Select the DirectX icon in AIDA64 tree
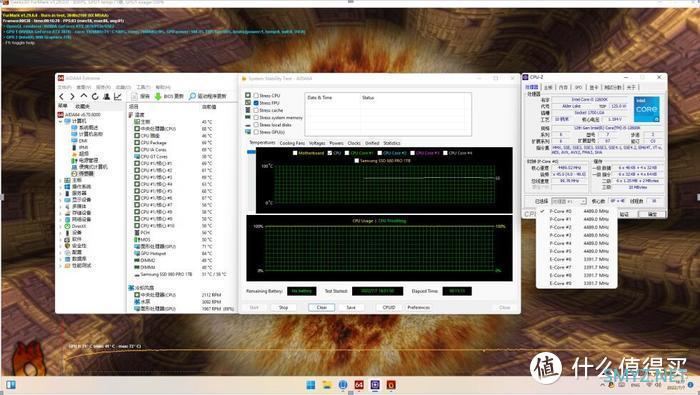The height and width of the screenshot is (395, 700). [x=67, y=226]
